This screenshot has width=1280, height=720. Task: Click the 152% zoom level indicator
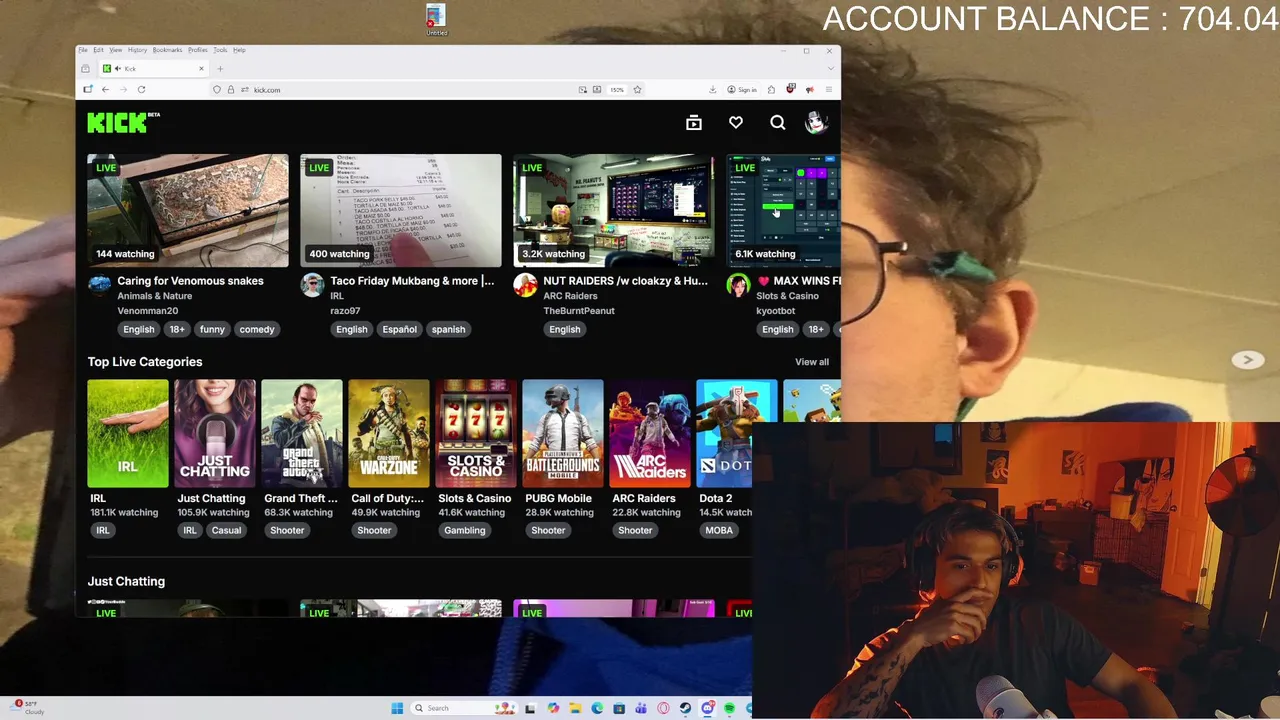pyautogui.click(x=617, y=90)
